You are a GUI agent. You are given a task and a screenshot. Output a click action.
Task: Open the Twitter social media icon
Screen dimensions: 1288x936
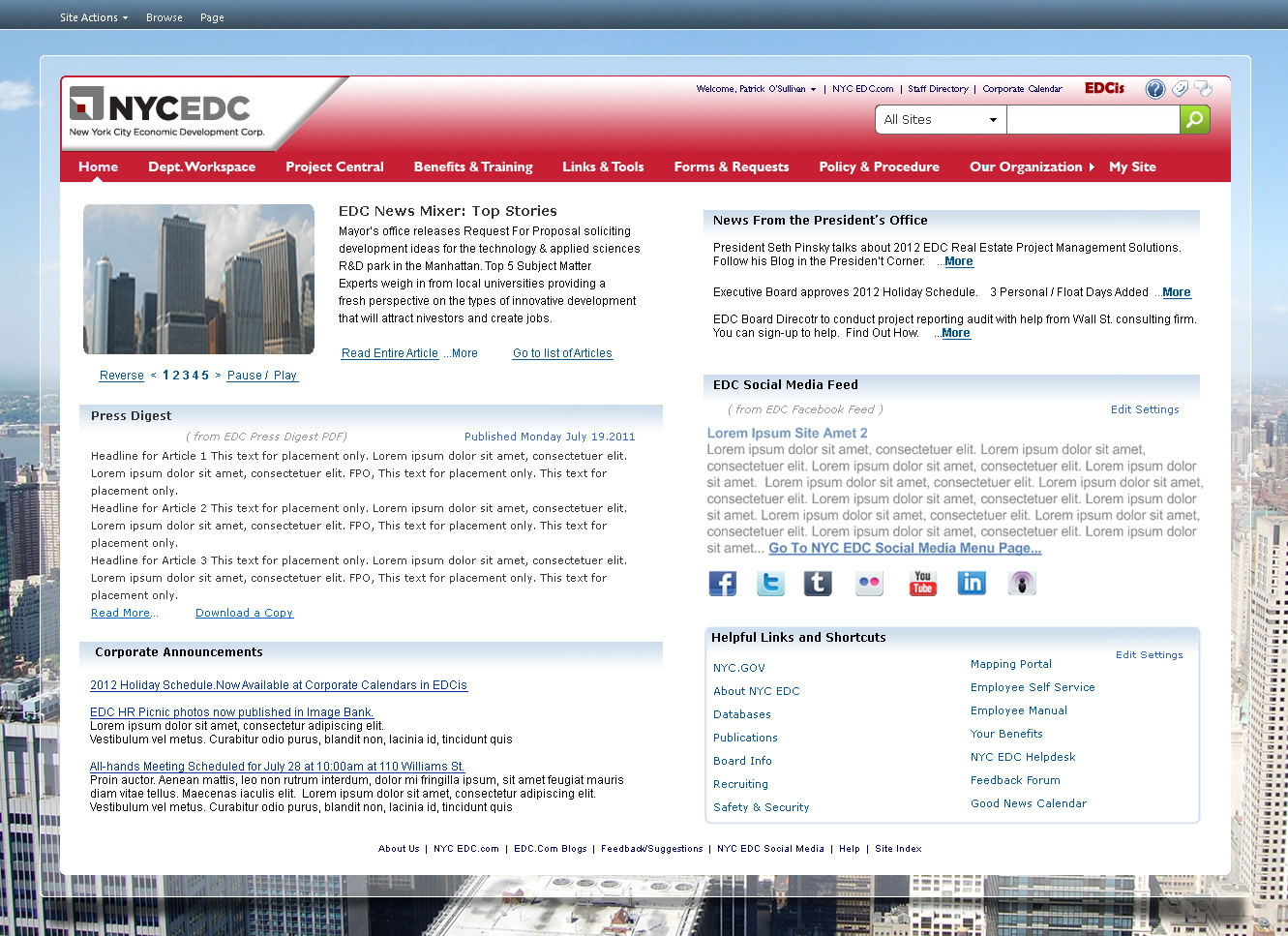pyautogui.click(x=770, y=583)
